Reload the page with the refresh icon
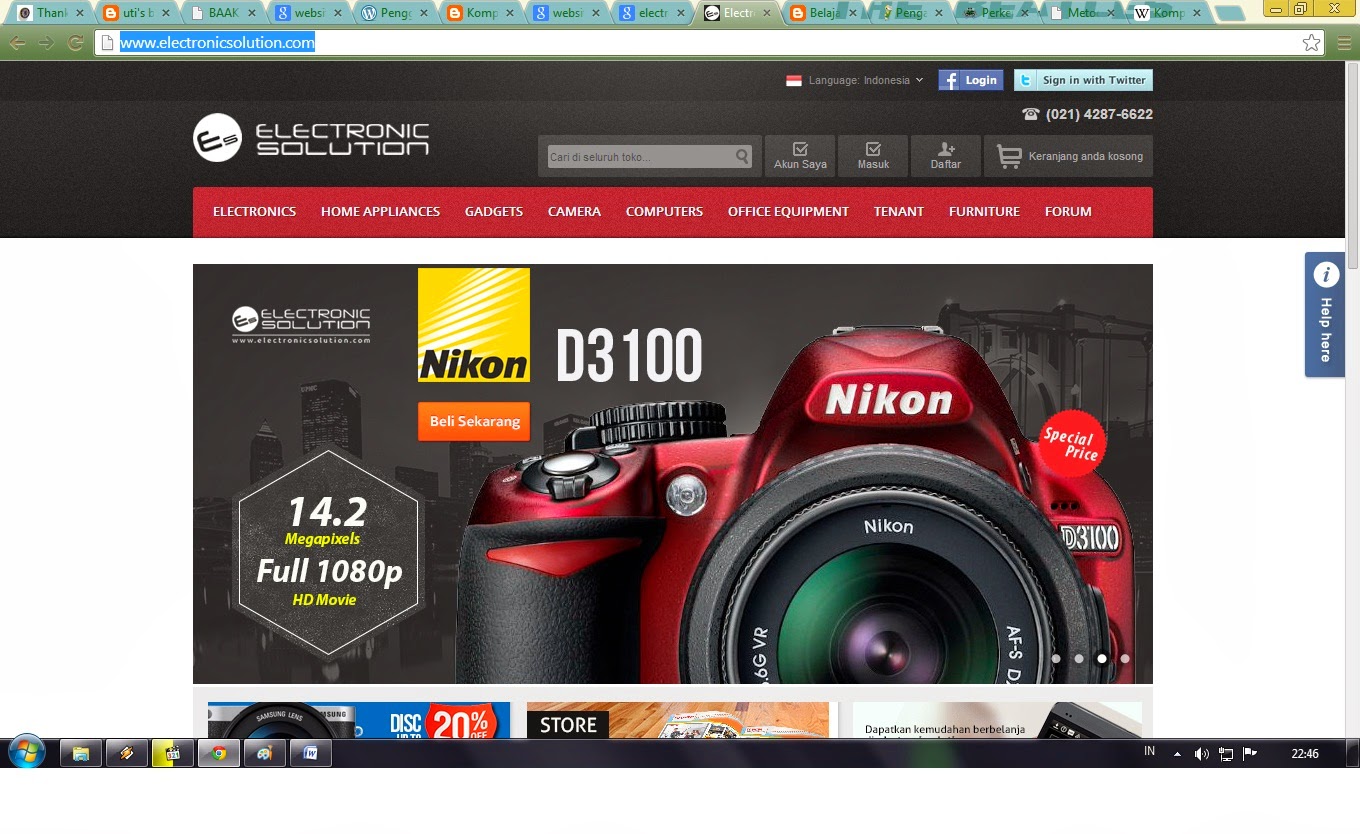This screenshot has width=1360, height=834. (75, 42)
